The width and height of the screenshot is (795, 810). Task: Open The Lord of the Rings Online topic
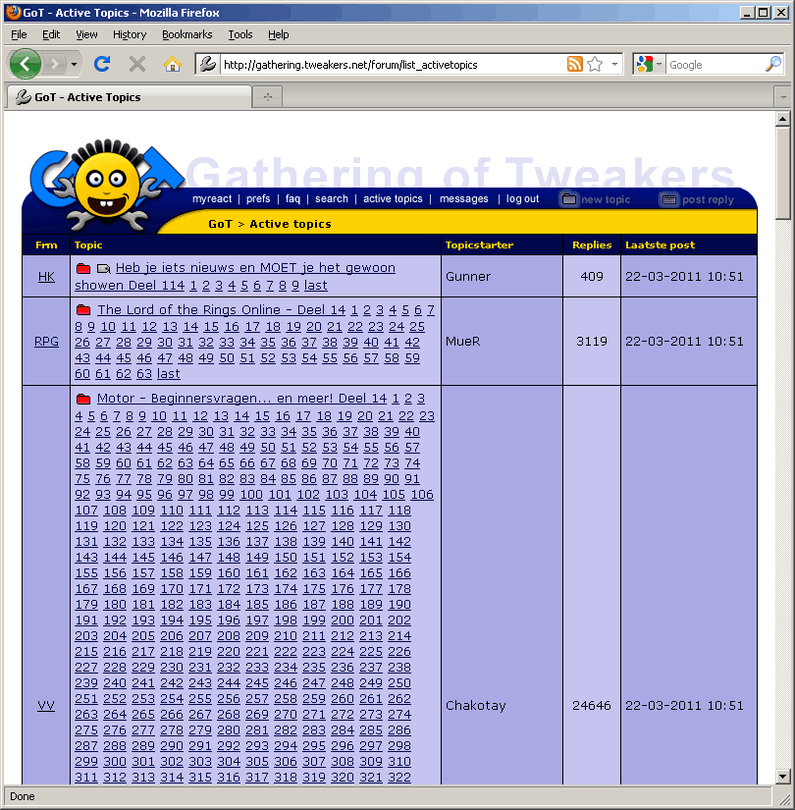click(x=221, y=310)
